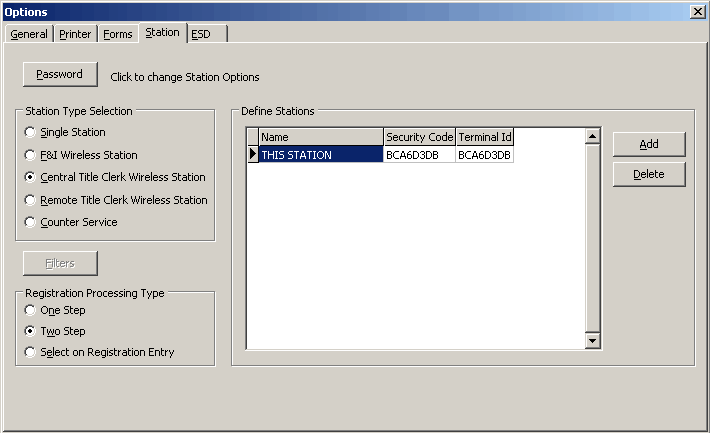Switch to the ESD tab
The width and height of the screenshot is (710, 433).
point(206,34)
